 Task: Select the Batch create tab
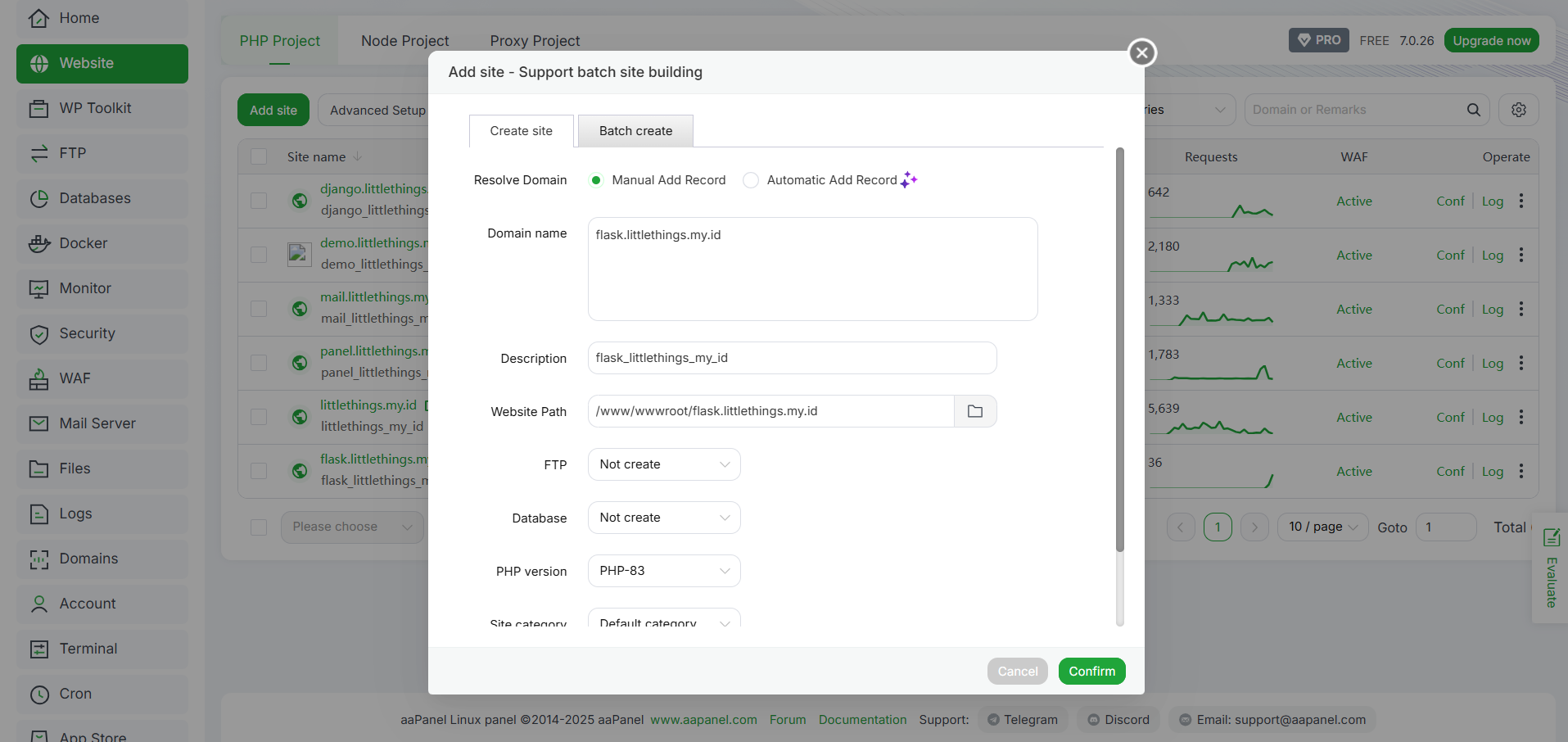[x=635, y=131]
